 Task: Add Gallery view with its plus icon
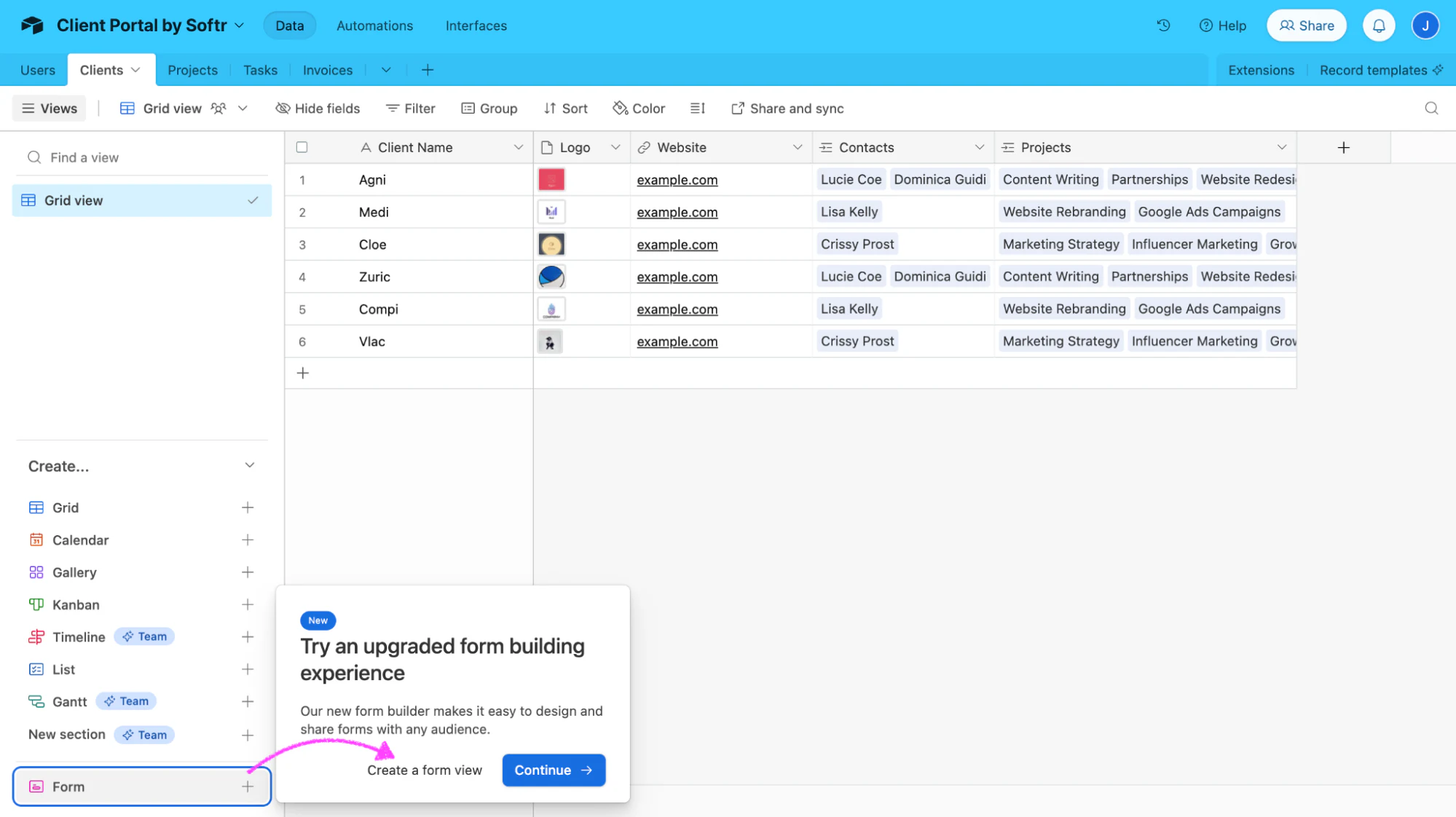(x=248, y=572)
